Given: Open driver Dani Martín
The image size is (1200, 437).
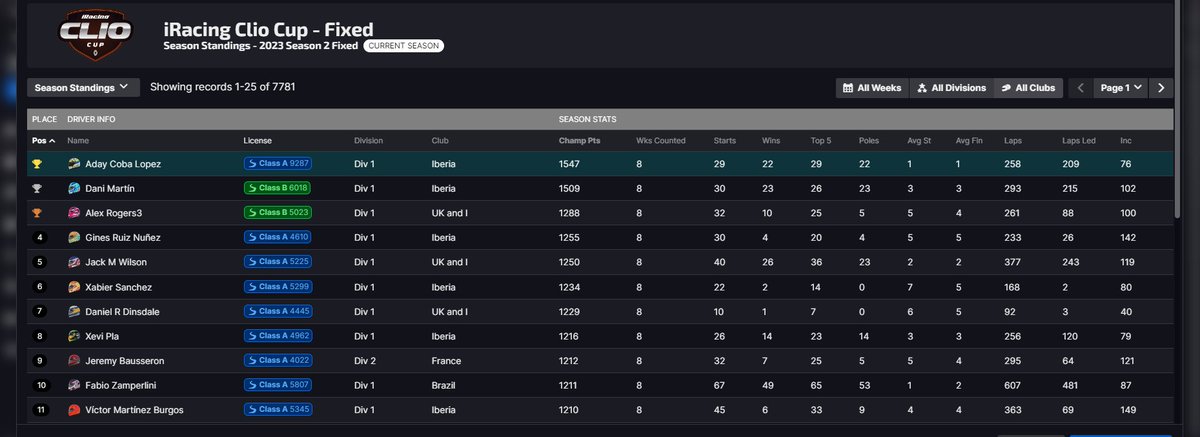Looking at the screenshot, I should (x=111, y=188).
